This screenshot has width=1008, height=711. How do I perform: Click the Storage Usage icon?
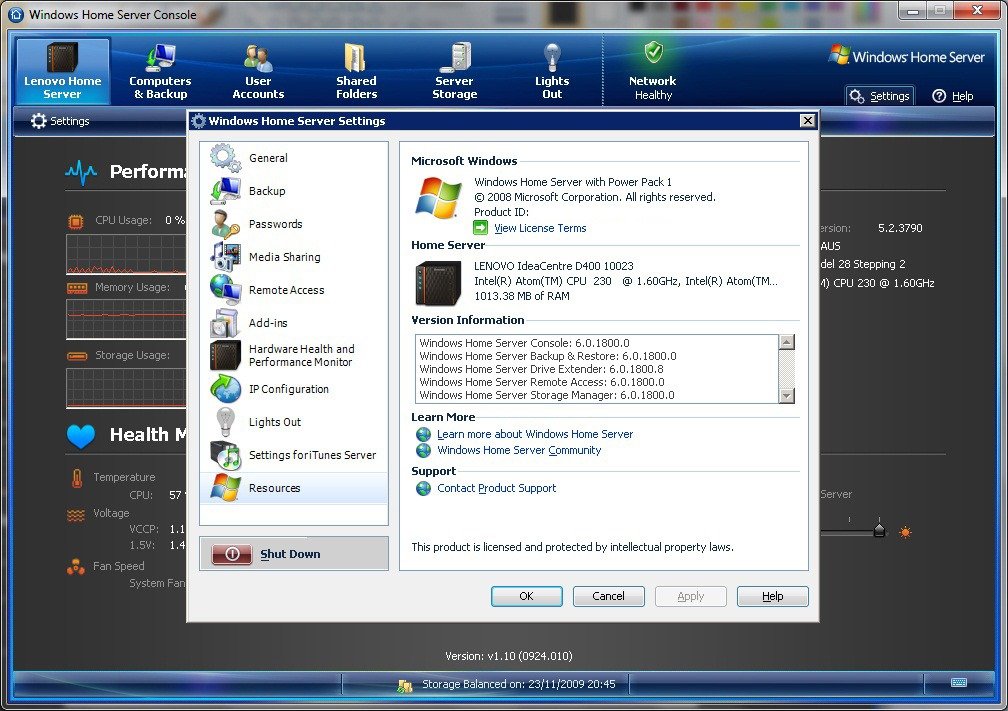[x=77, y=356]
